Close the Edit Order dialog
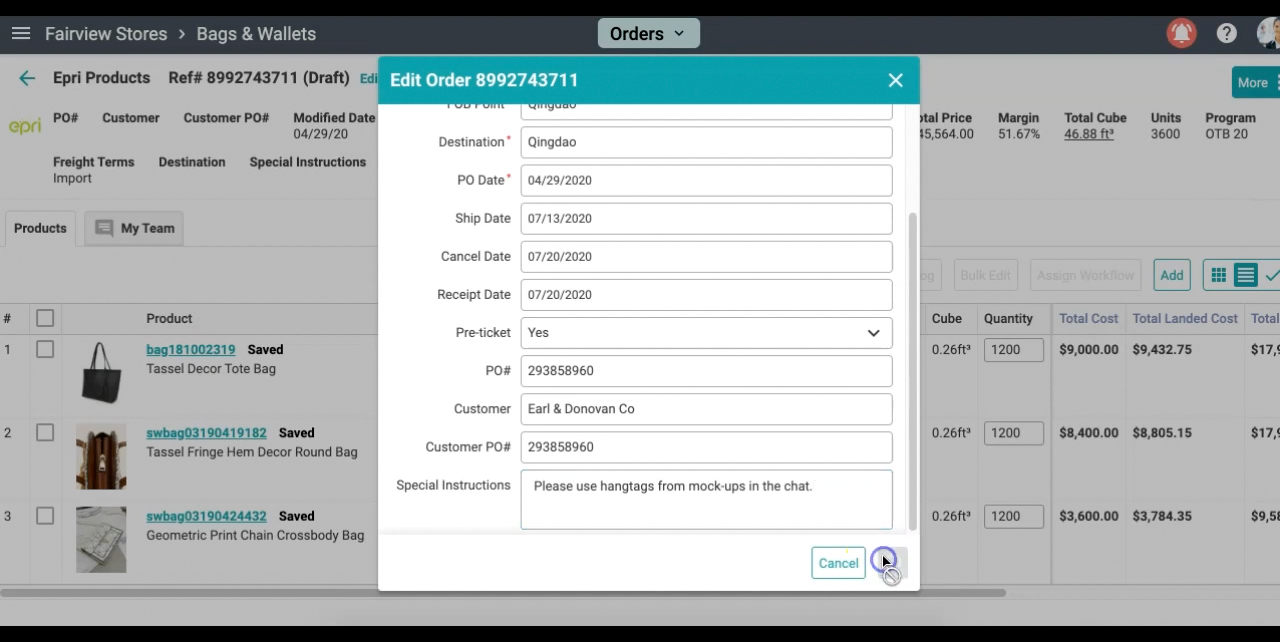 [895, 80]
